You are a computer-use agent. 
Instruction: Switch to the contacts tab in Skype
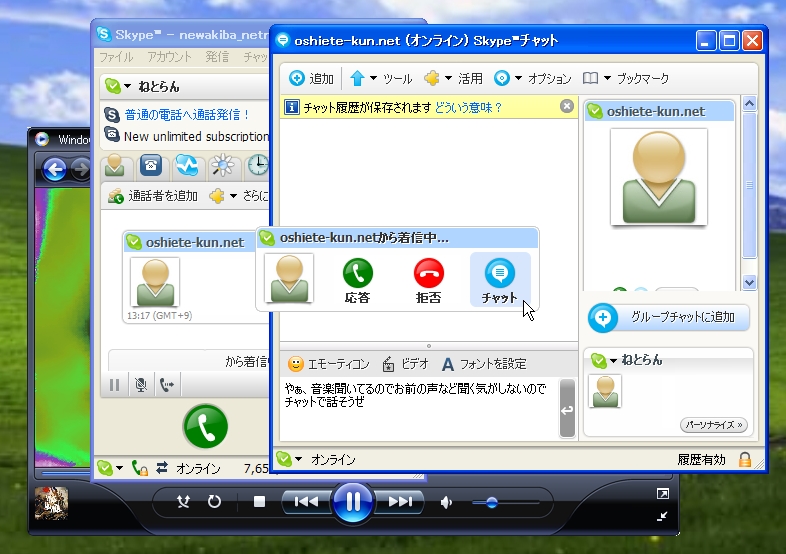(x=115, y=166)
